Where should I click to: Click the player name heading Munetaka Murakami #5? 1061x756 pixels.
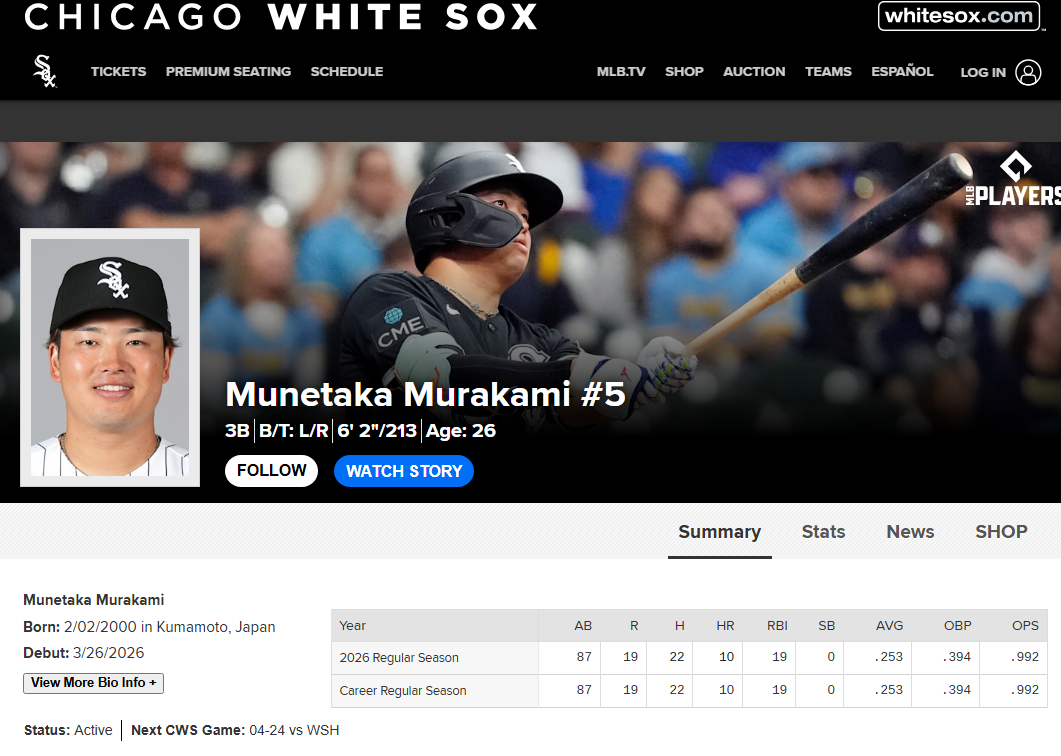click(425, 394)
